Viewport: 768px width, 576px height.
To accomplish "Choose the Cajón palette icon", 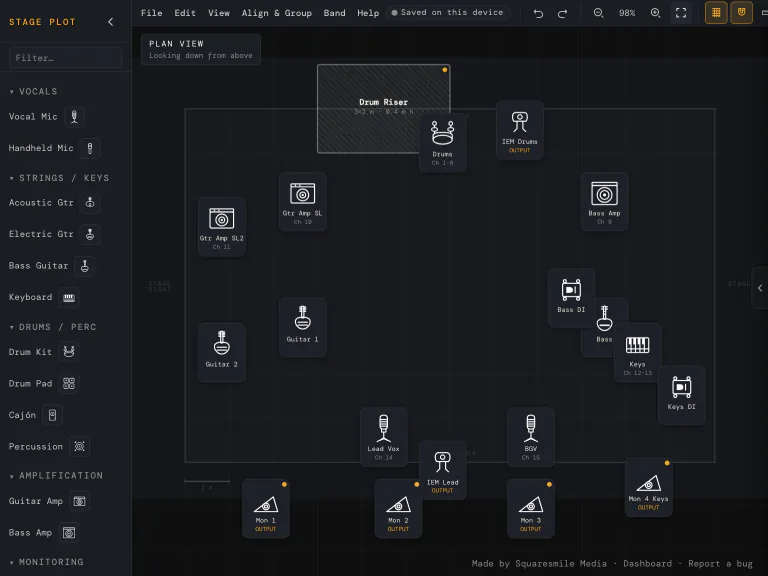I will [x=52, y=415].
